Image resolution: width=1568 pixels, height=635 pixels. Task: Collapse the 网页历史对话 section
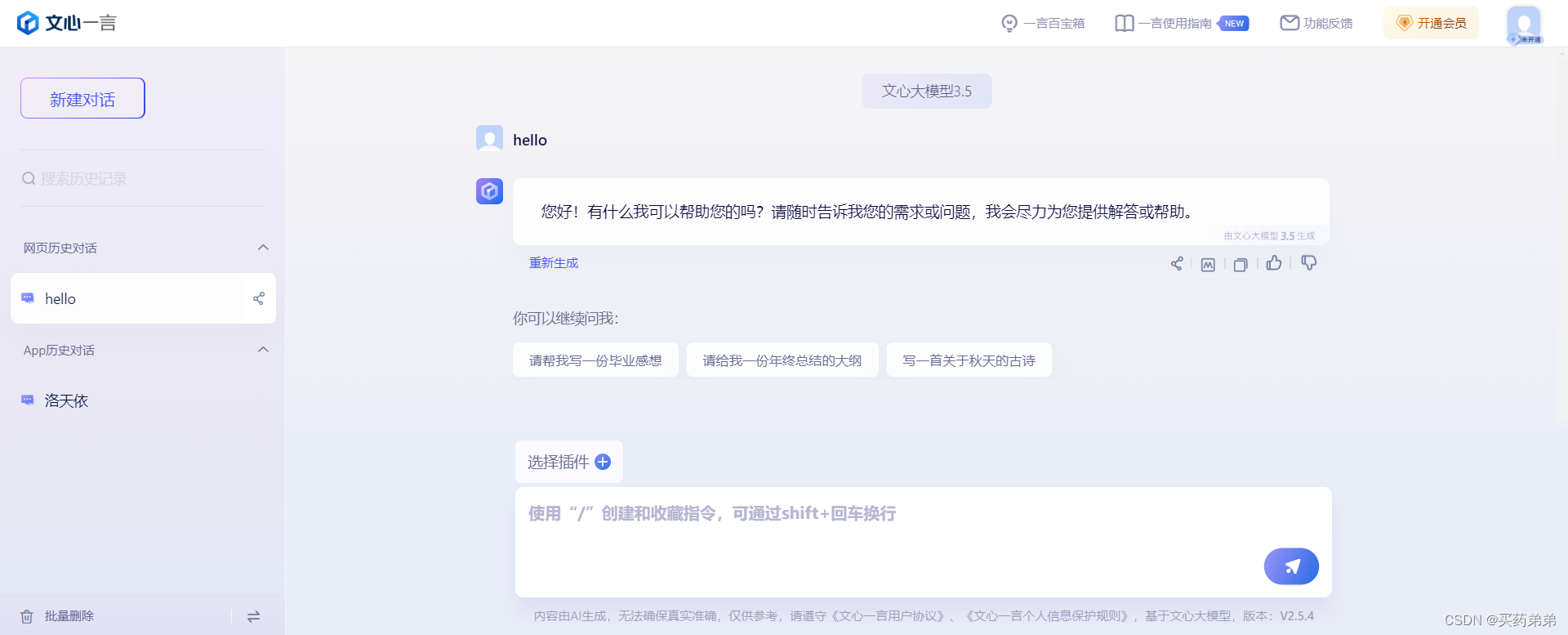click(x=263, y=248)
